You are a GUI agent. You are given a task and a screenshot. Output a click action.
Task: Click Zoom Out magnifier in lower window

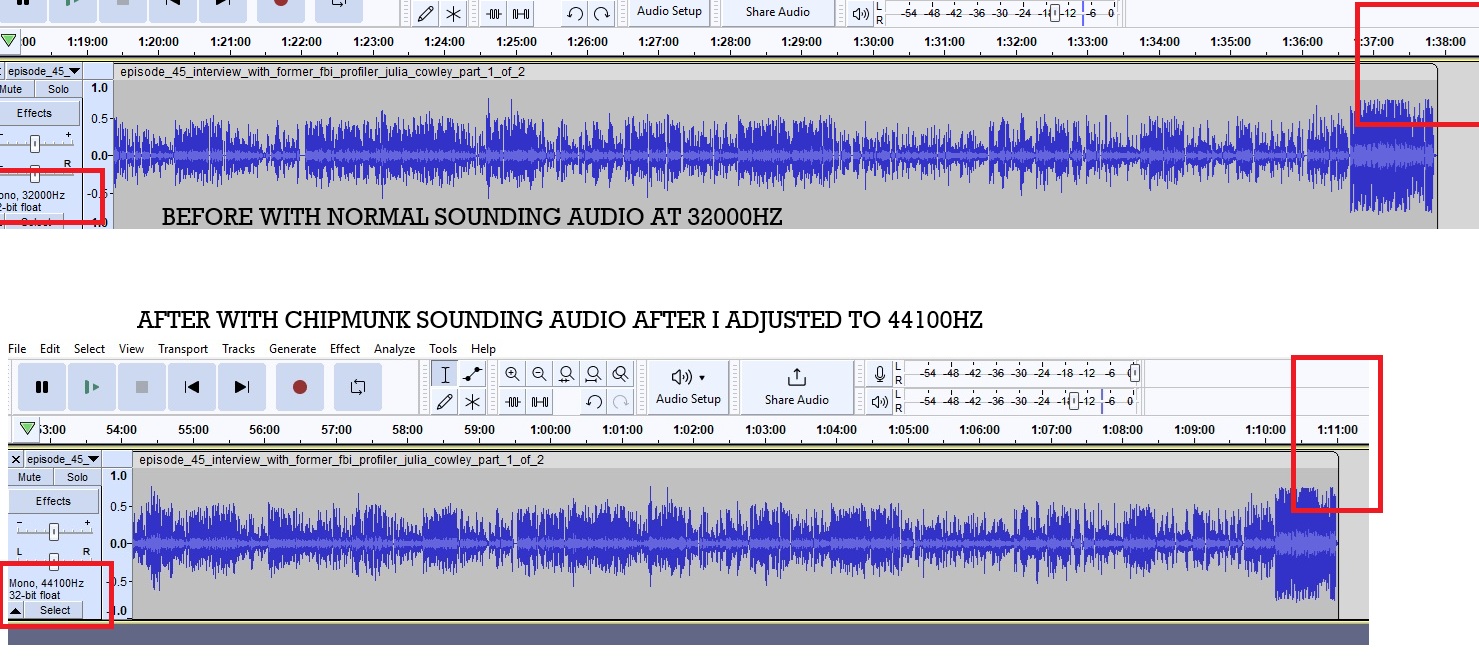pyautogui.click(x=539, y=374)
